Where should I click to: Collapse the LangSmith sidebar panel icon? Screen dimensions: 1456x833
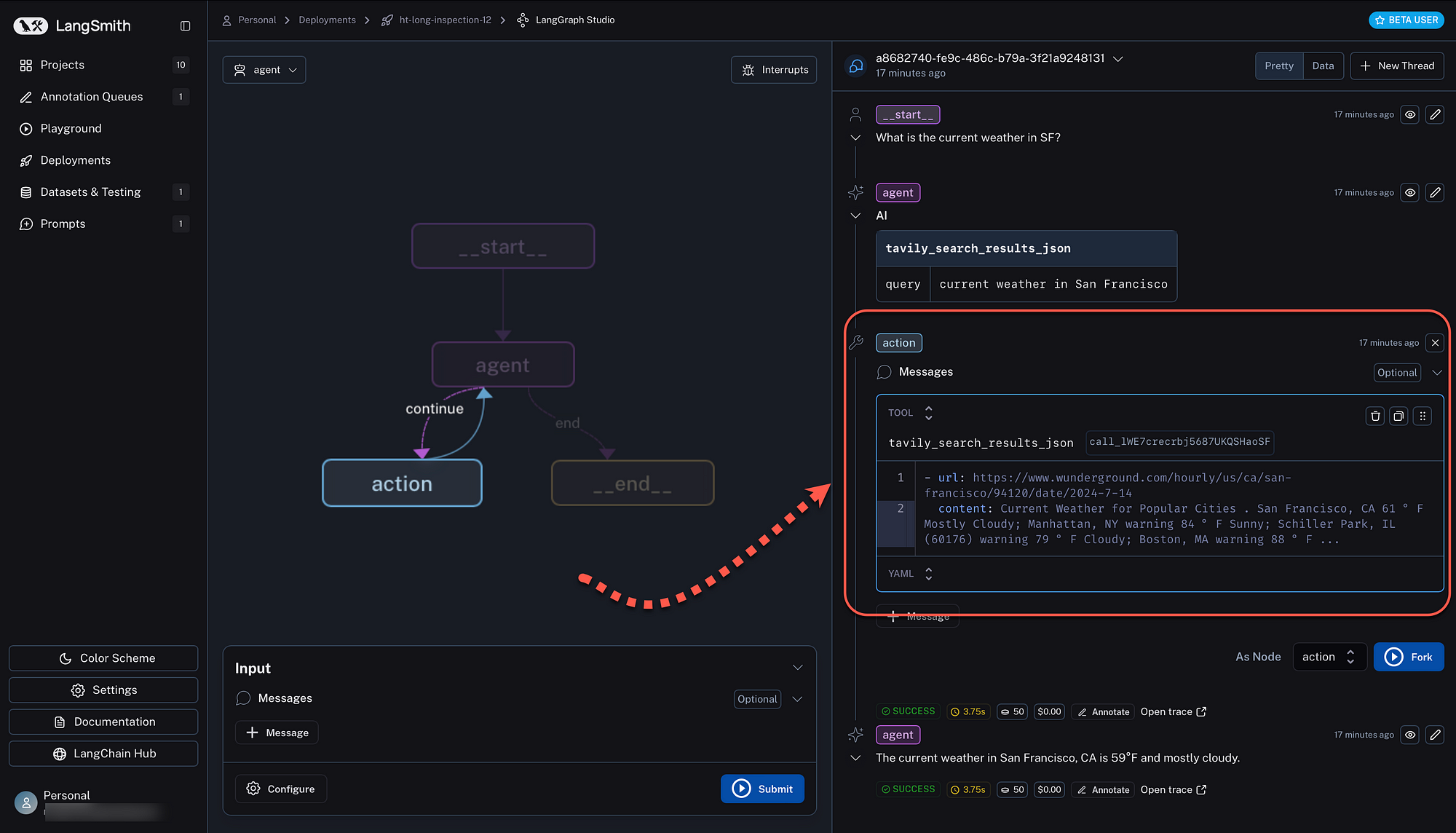click(x=185, y=26)
